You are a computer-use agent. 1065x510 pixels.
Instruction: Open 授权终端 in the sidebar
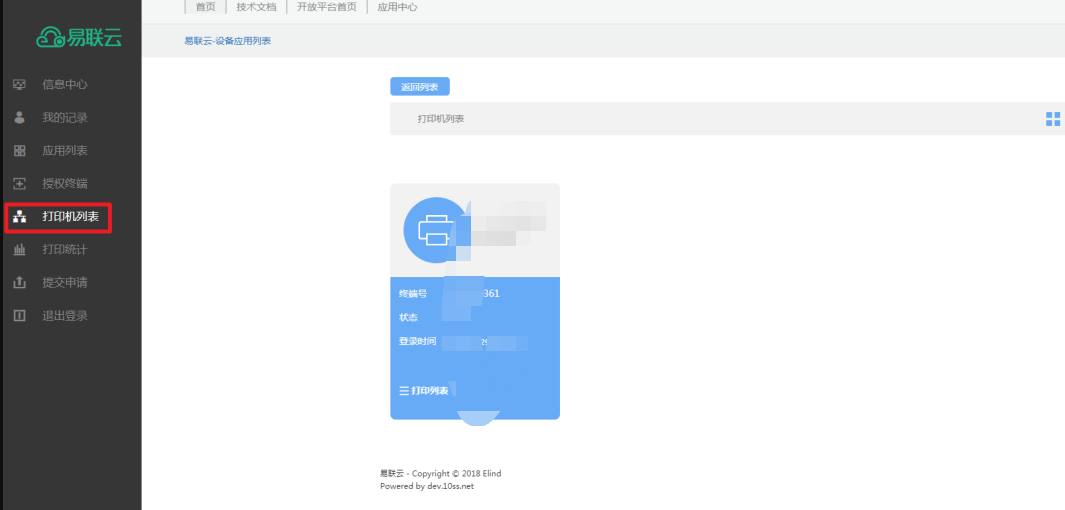(x=65, y=183)
